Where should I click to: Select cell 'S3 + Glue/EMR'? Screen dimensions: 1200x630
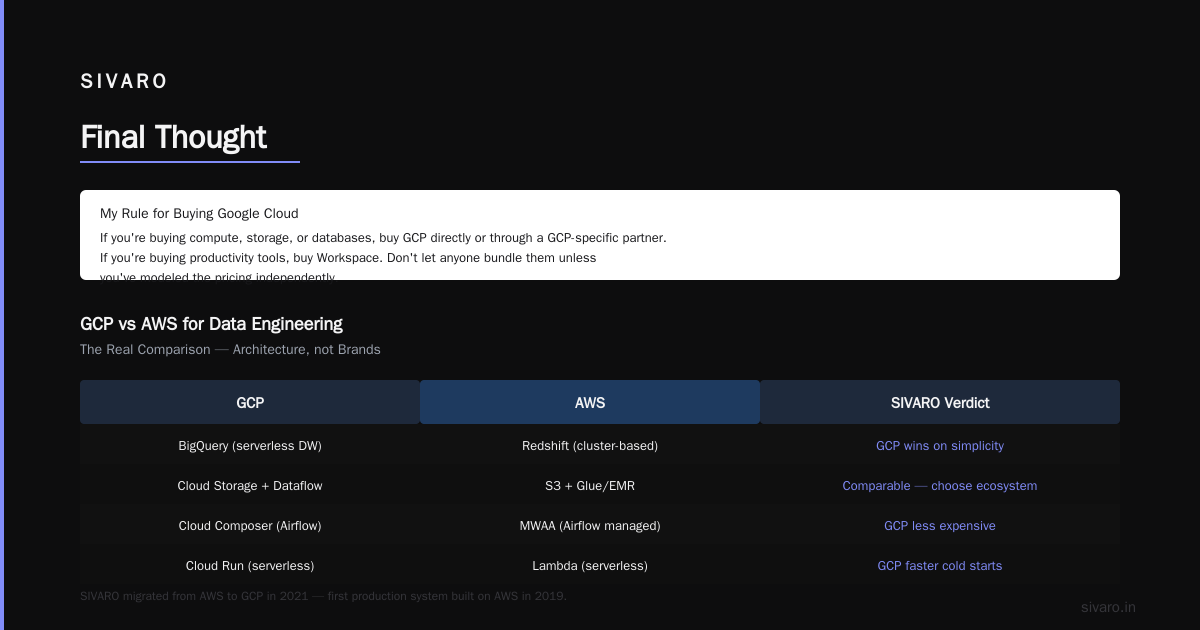click(x=590, y=486)
